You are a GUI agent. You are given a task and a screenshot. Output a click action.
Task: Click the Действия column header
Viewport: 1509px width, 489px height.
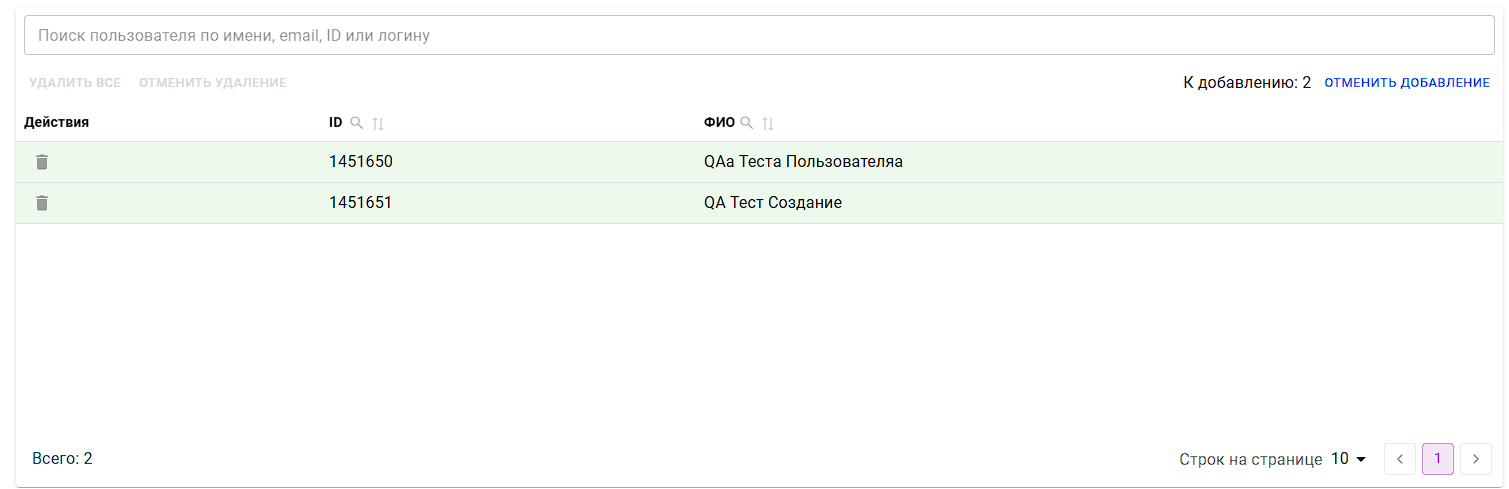(57, 123)
